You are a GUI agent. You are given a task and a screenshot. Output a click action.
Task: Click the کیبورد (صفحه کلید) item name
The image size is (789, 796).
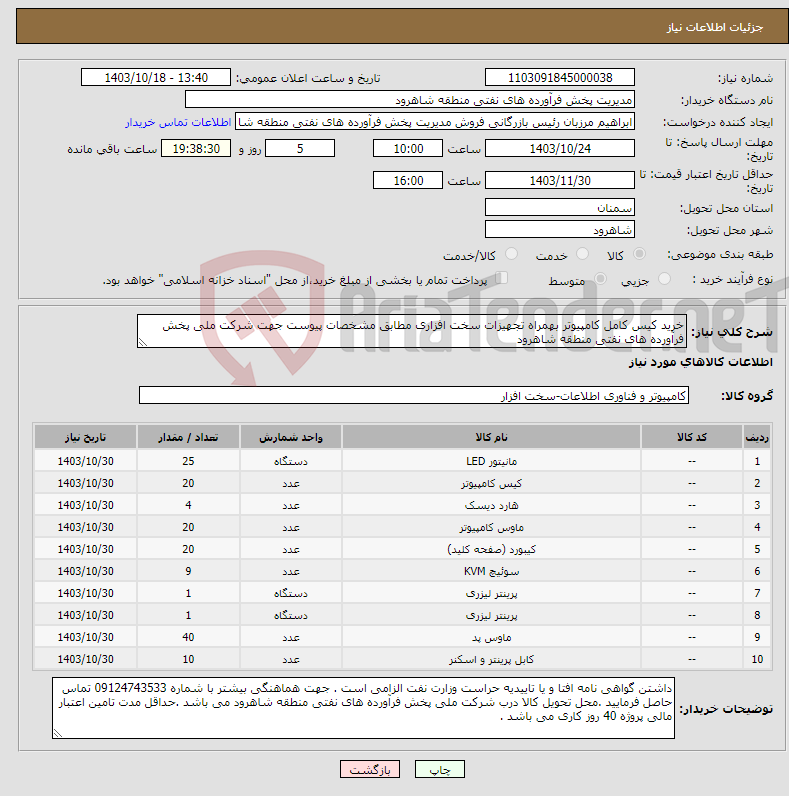pos(491,549)
